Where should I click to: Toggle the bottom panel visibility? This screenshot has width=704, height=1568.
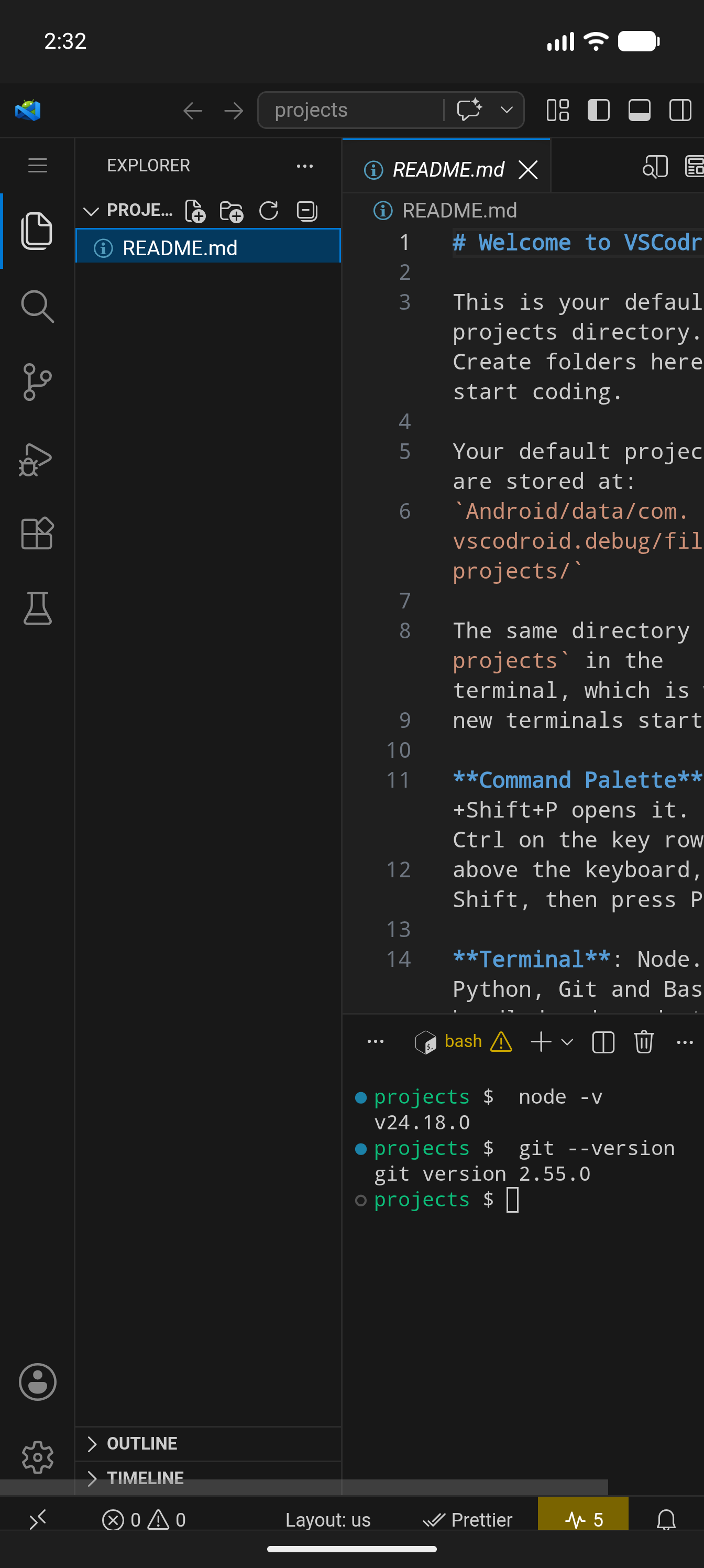pyautogui.click(x=640, y=110)
